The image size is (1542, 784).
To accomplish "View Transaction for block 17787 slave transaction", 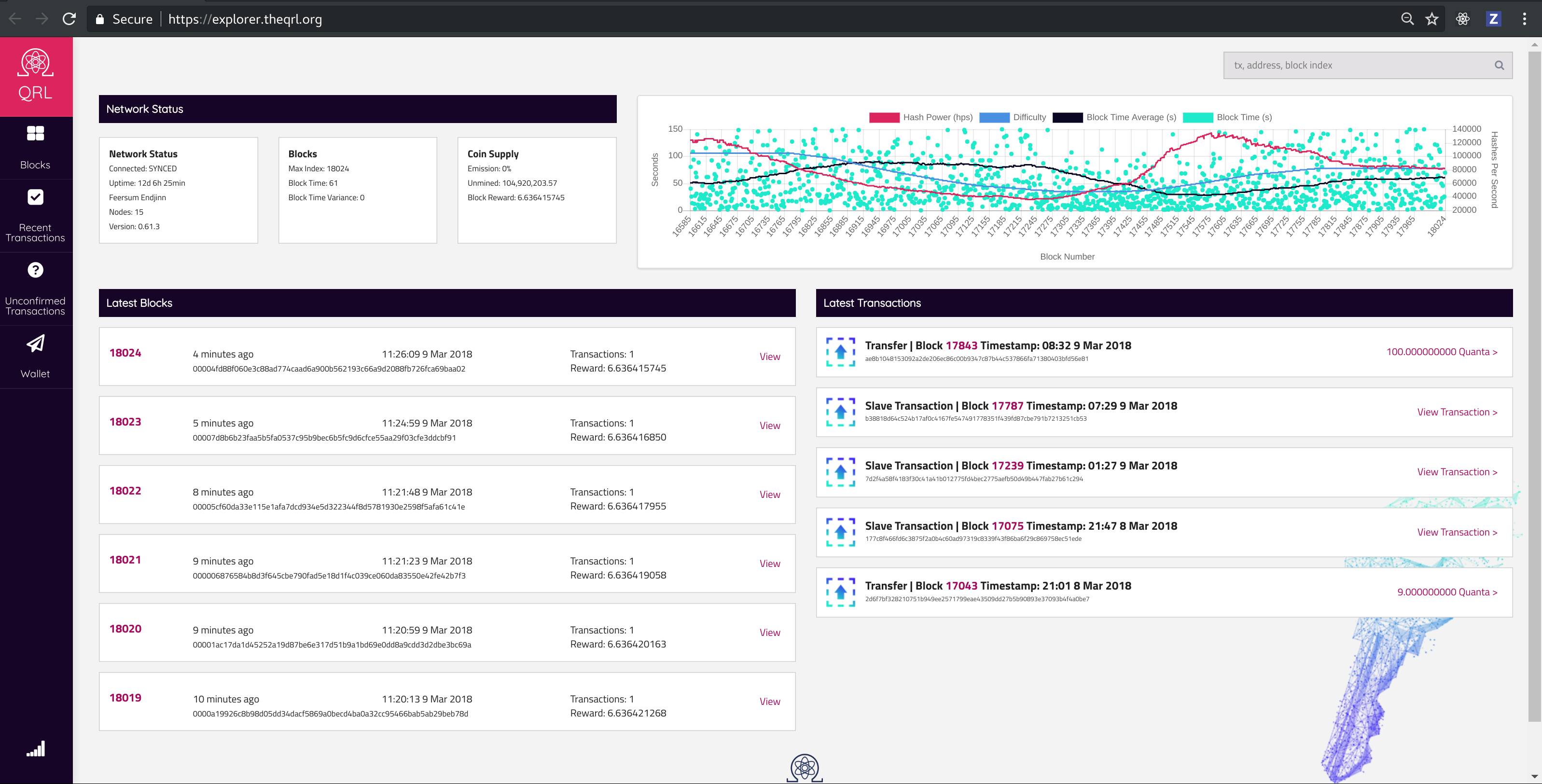I will coord(1457,412).
